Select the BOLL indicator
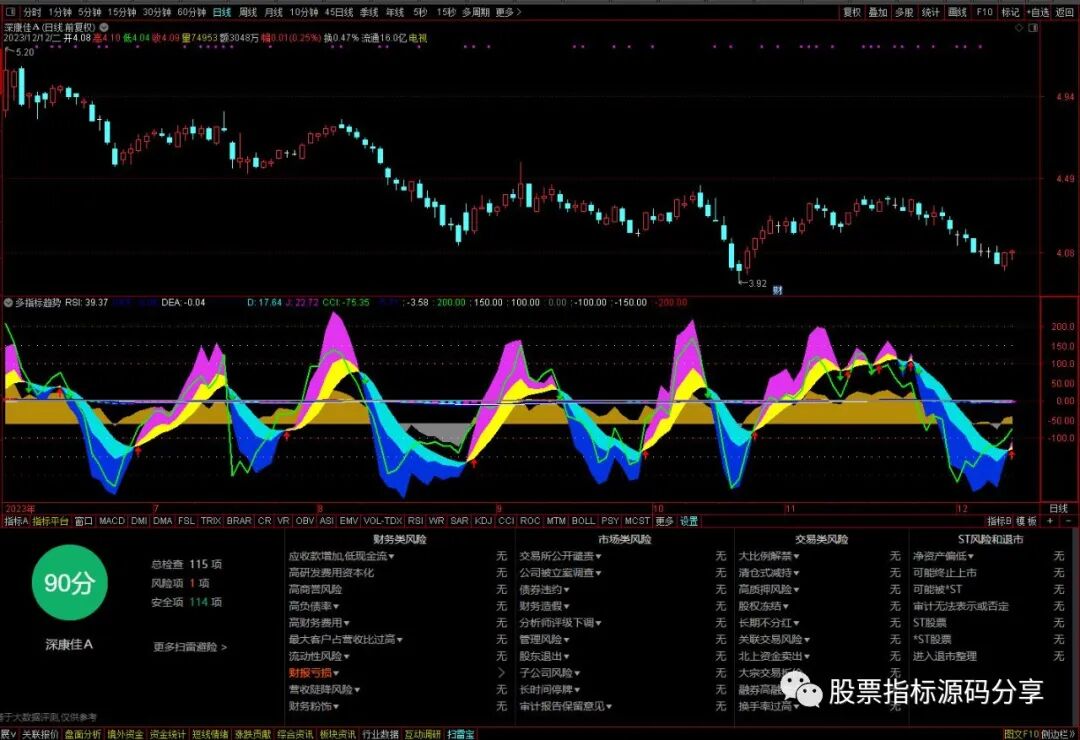This screenshot has width=1080, height=740. [x=583, y=521]
